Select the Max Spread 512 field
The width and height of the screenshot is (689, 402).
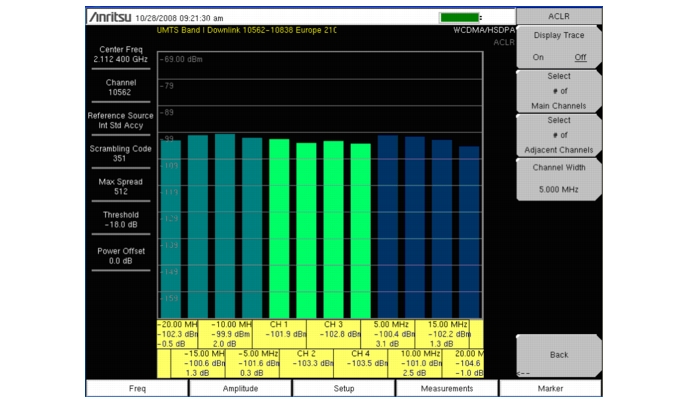pos(121,186)
